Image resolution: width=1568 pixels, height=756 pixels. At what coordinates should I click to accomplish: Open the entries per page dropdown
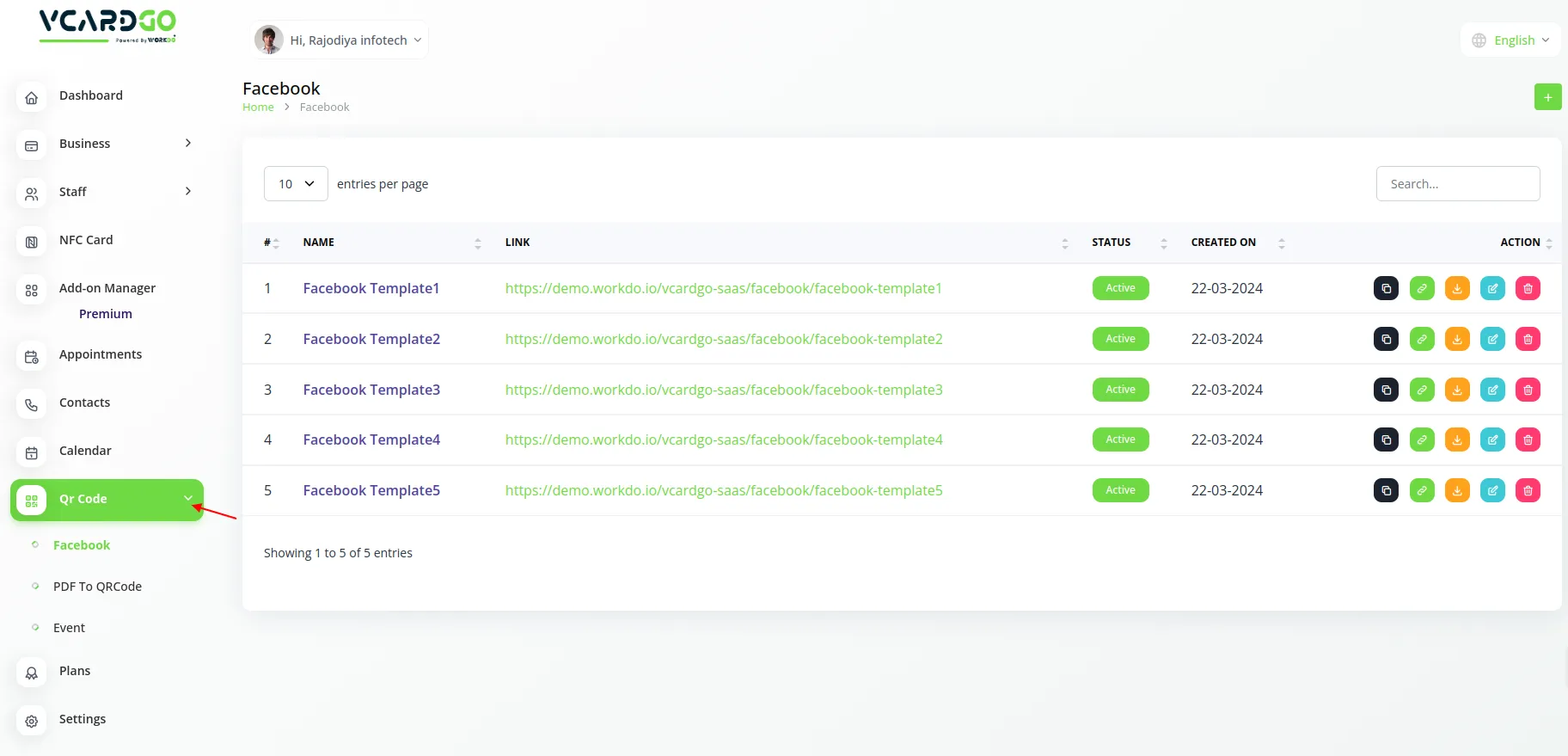pyautogui.click(x=296, y=184)
